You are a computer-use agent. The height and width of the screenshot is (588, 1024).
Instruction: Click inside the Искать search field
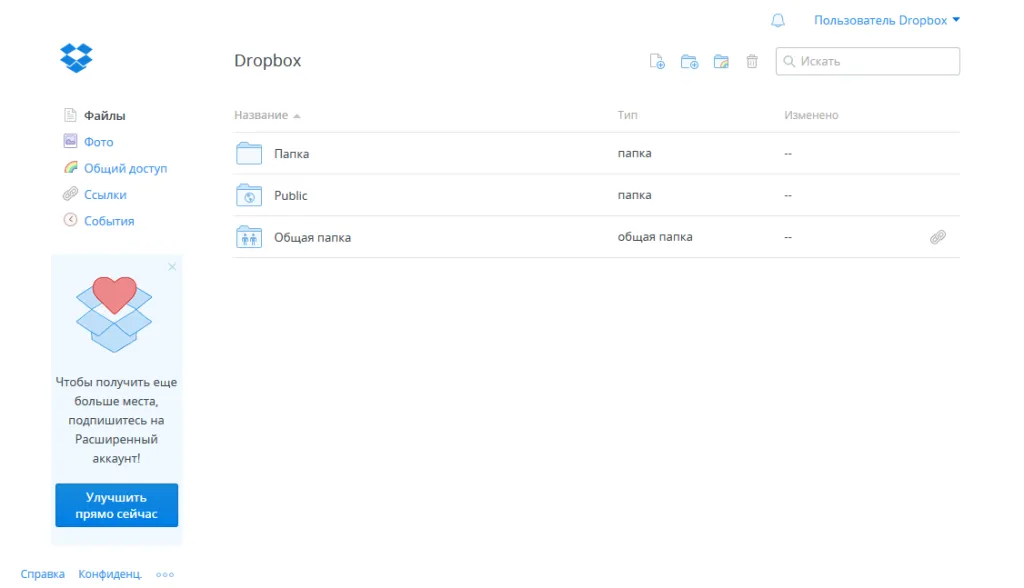[867, 61]
